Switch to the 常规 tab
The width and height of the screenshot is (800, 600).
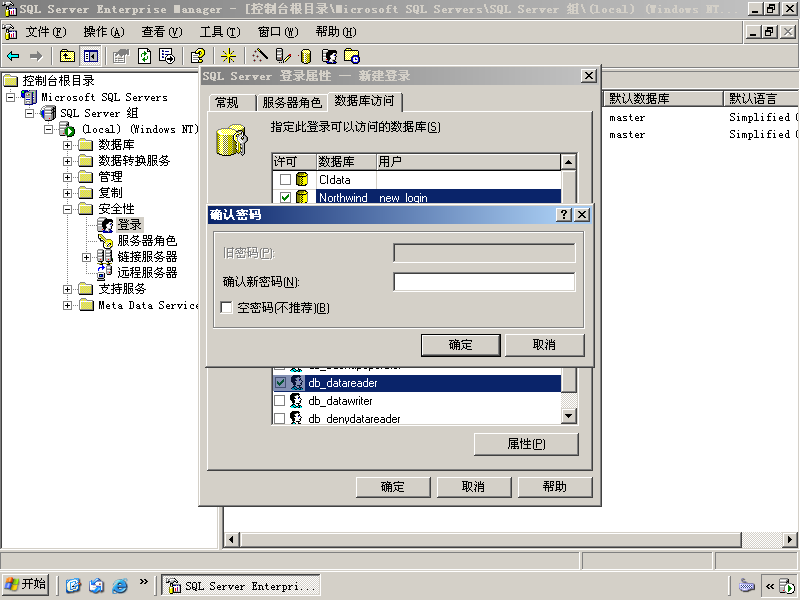point(232,103)
